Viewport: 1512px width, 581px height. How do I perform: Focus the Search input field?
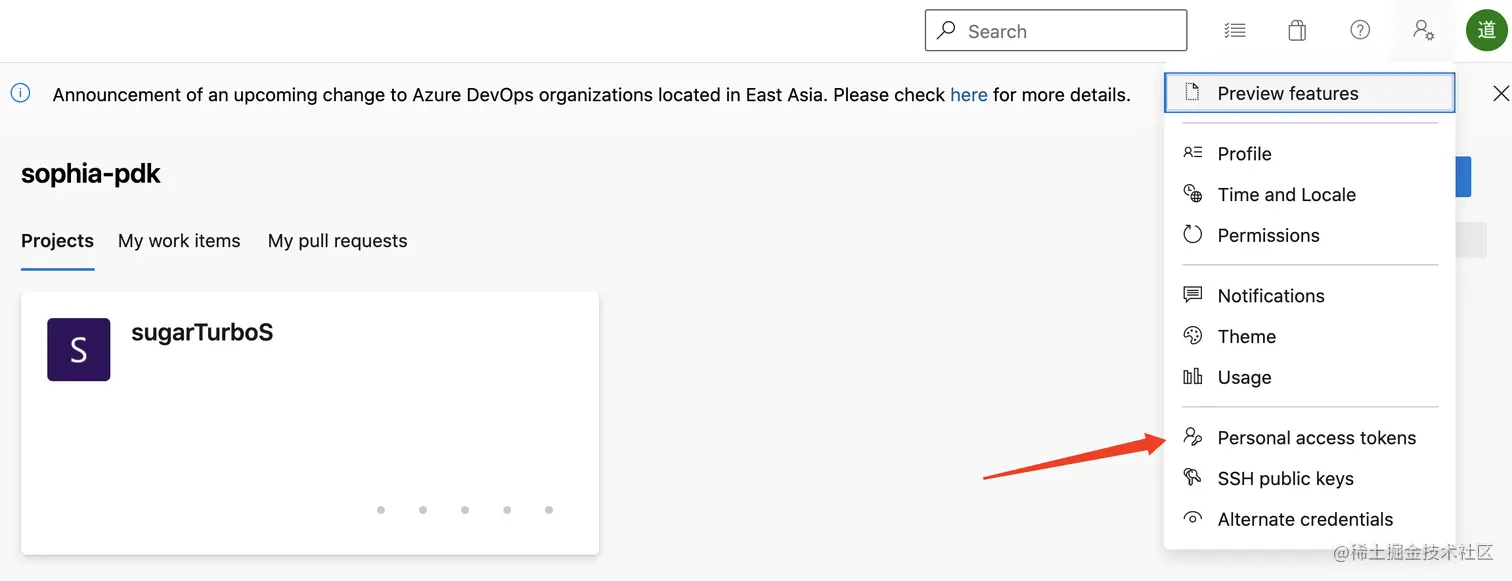[1056, 31]
